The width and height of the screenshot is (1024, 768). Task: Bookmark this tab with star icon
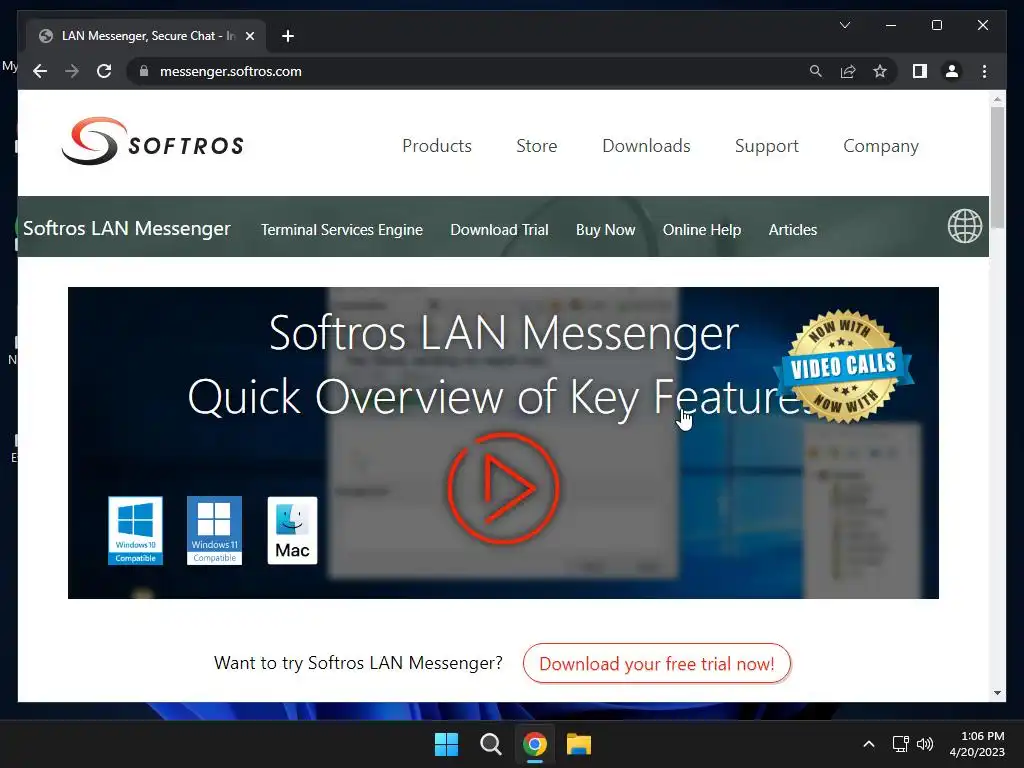click(x=880, y=71)
